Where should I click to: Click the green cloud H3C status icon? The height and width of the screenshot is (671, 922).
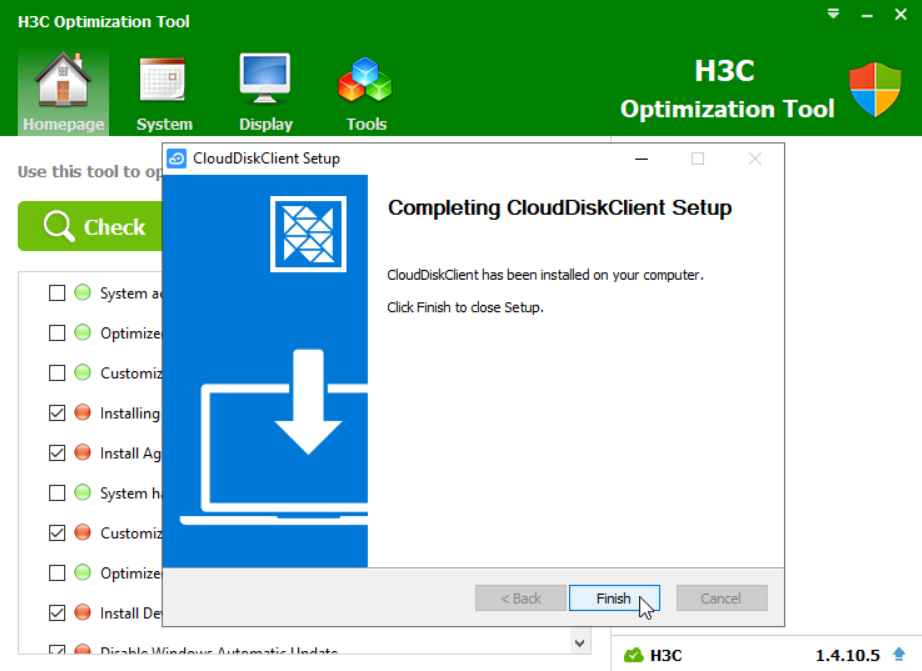tap(634, 655)
